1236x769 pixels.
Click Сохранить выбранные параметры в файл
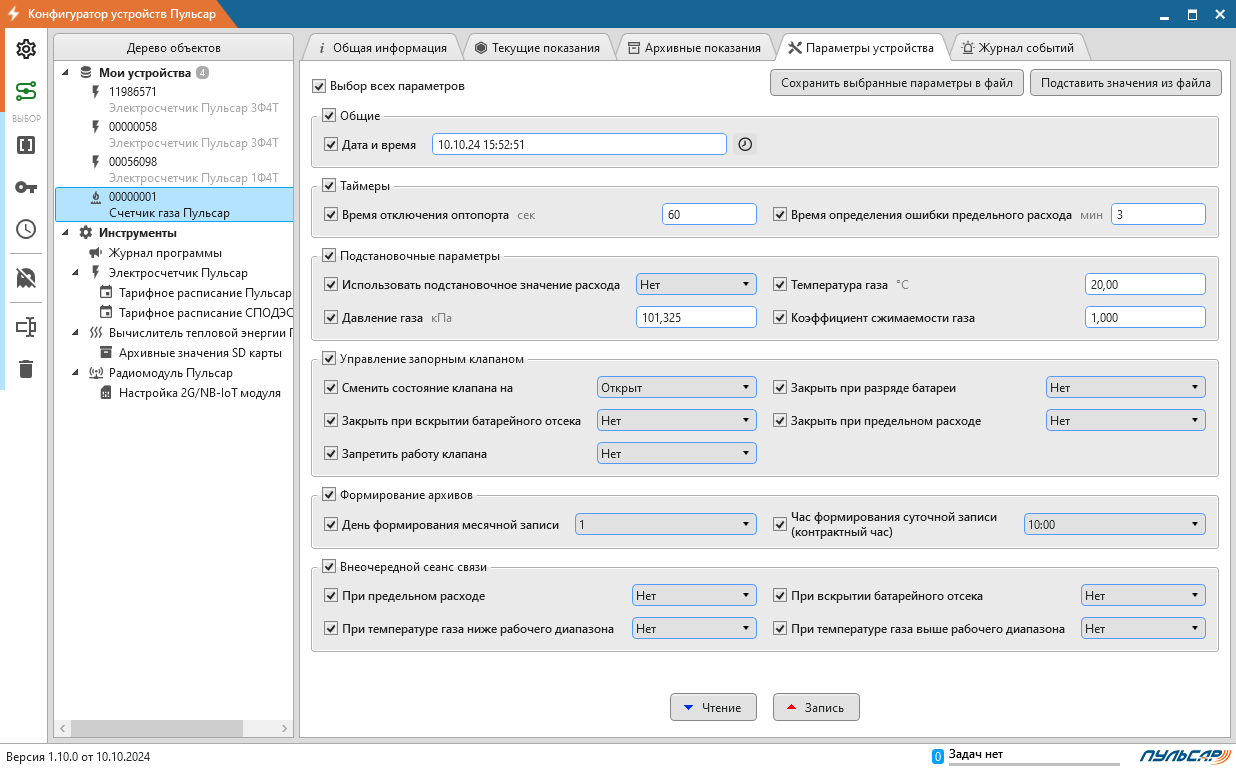click(896, 83)
